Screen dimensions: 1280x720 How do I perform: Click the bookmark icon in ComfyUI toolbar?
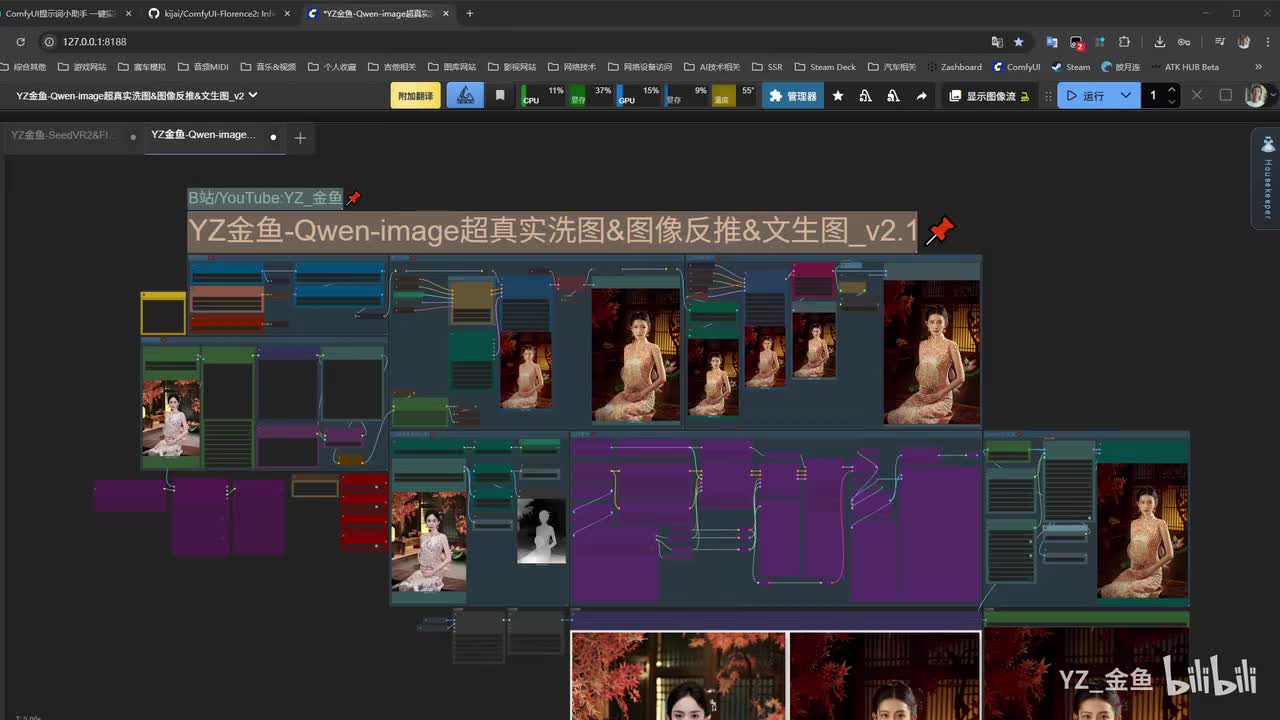click(500, 95)
